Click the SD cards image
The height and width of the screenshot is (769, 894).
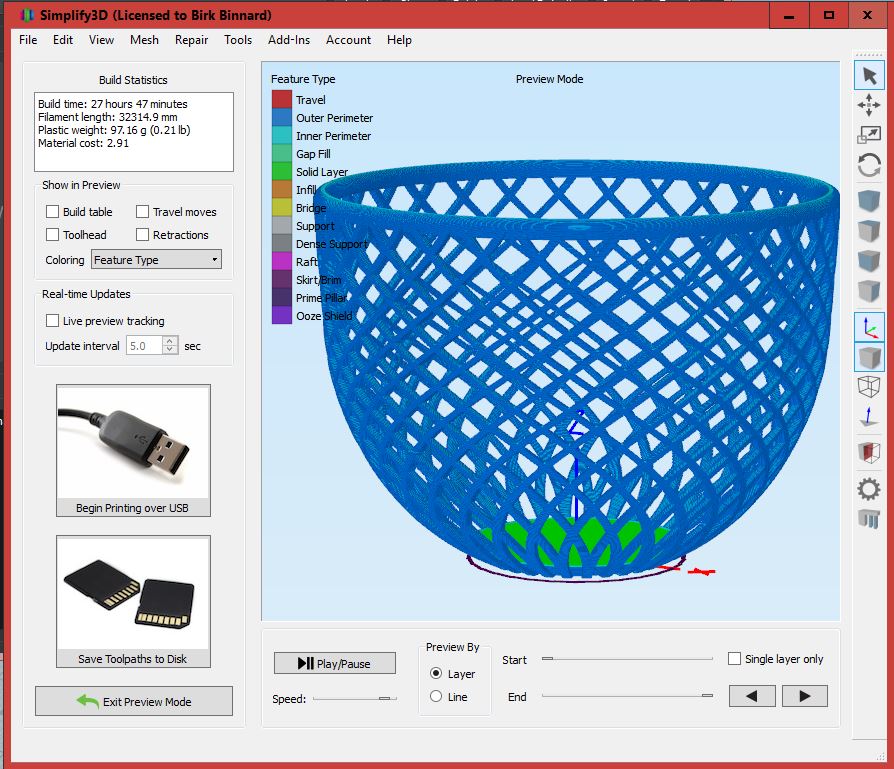coord(133,593)
